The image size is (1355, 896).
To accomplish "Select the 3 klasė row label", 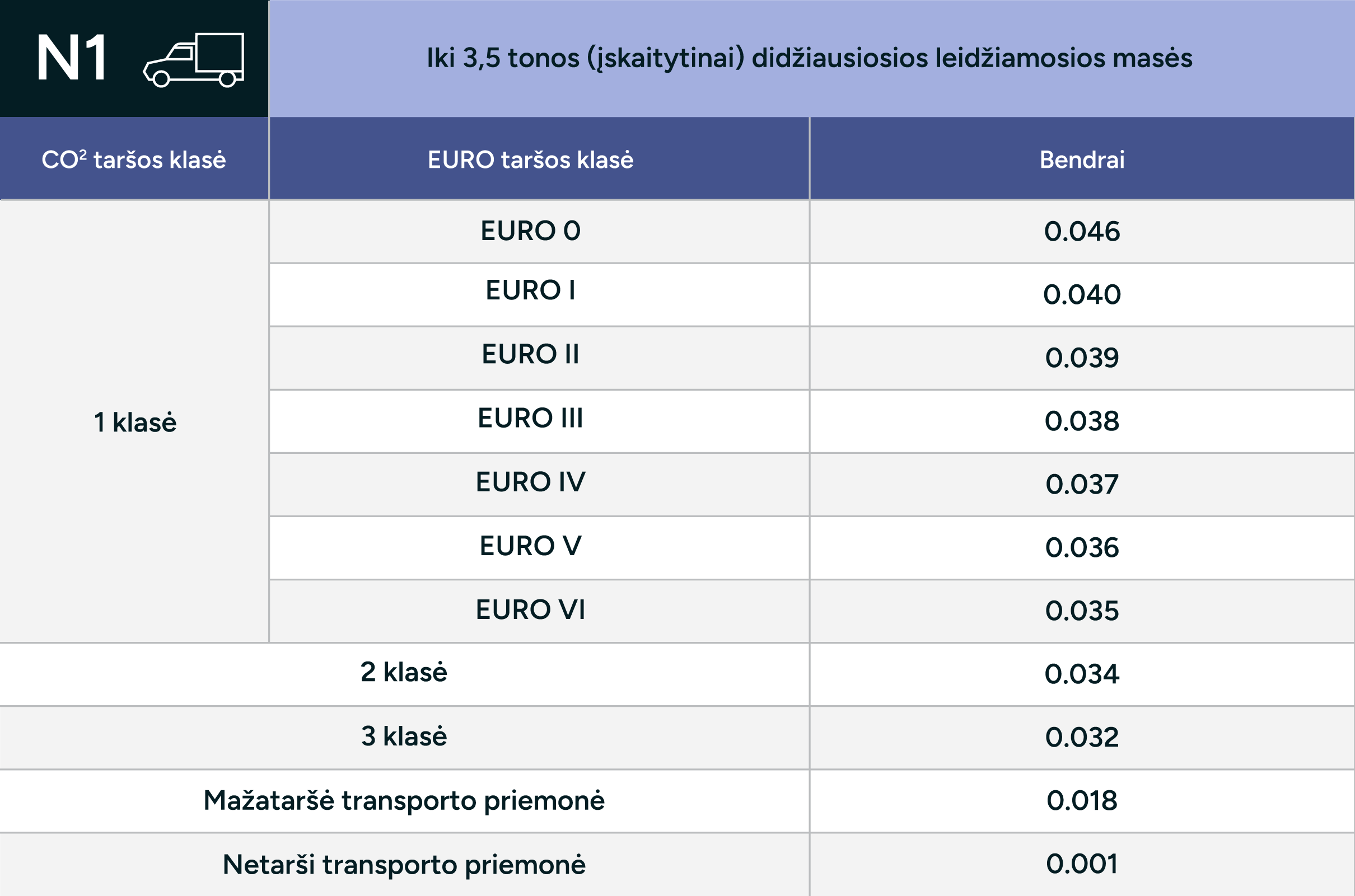I will pos(404,736).
